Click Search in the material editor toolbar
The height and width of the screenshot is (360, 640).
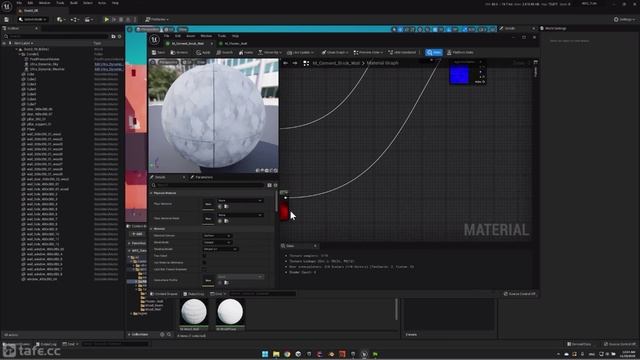click(x=224, y=53)
